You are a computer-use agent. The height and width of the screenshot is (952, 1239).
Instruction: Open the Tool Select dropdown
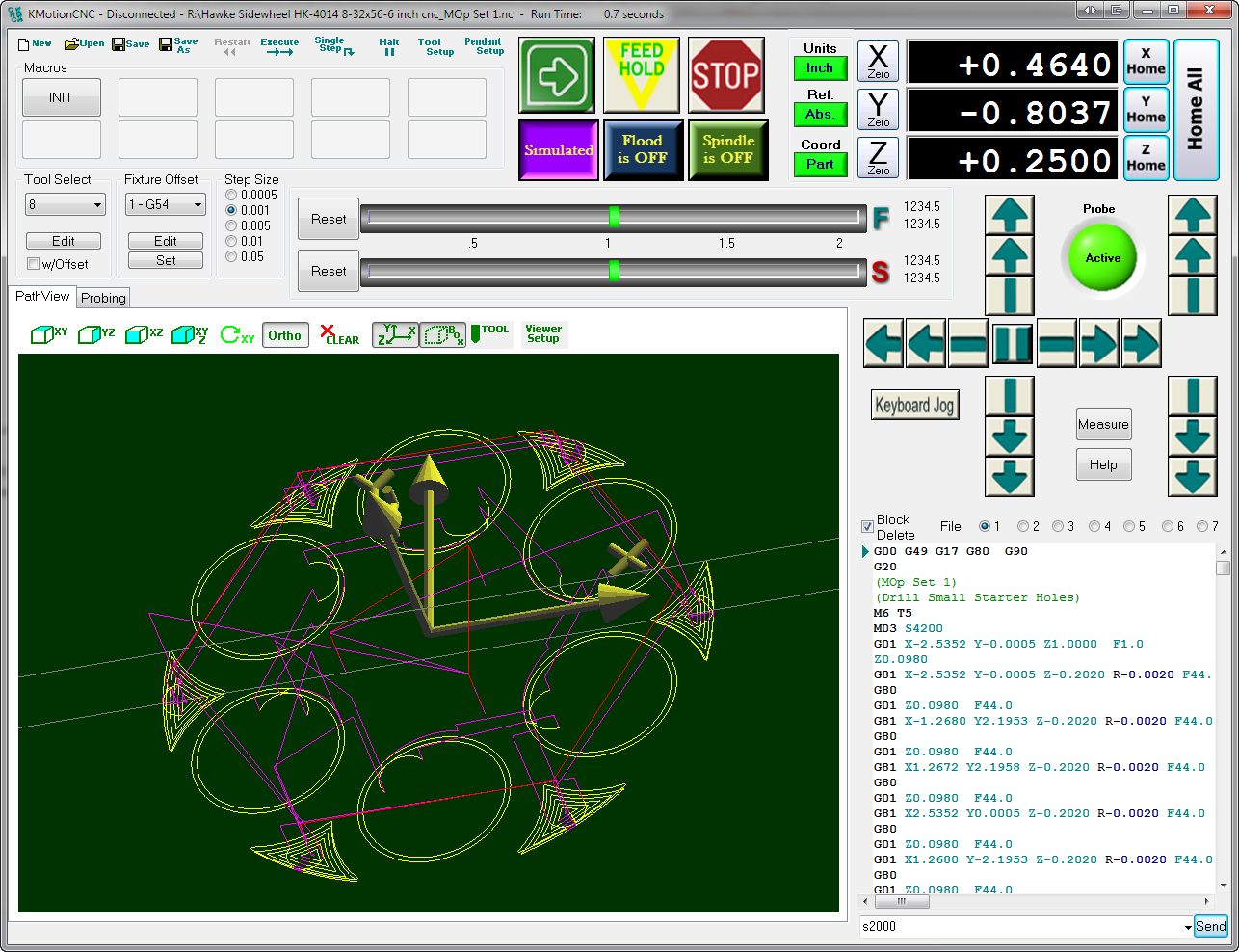(97, 205)
